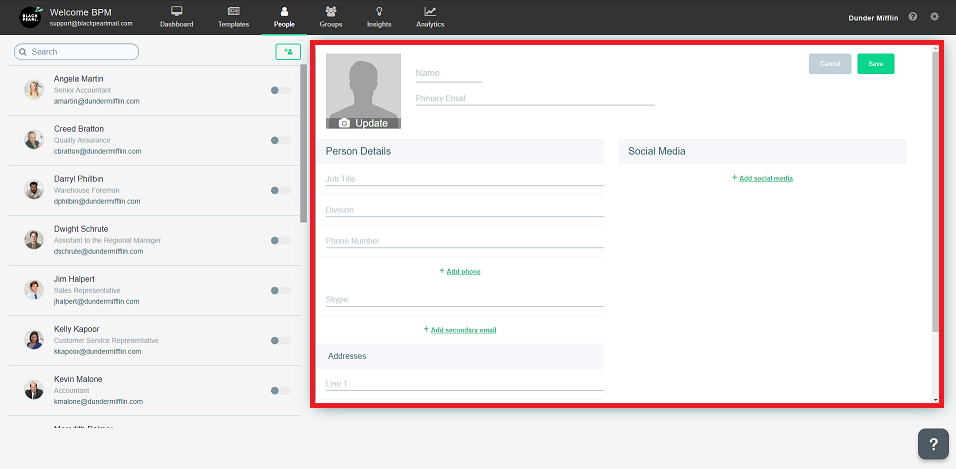Switch to the People tab
This screenshot has height=469, width=956.
coord(284,17)
